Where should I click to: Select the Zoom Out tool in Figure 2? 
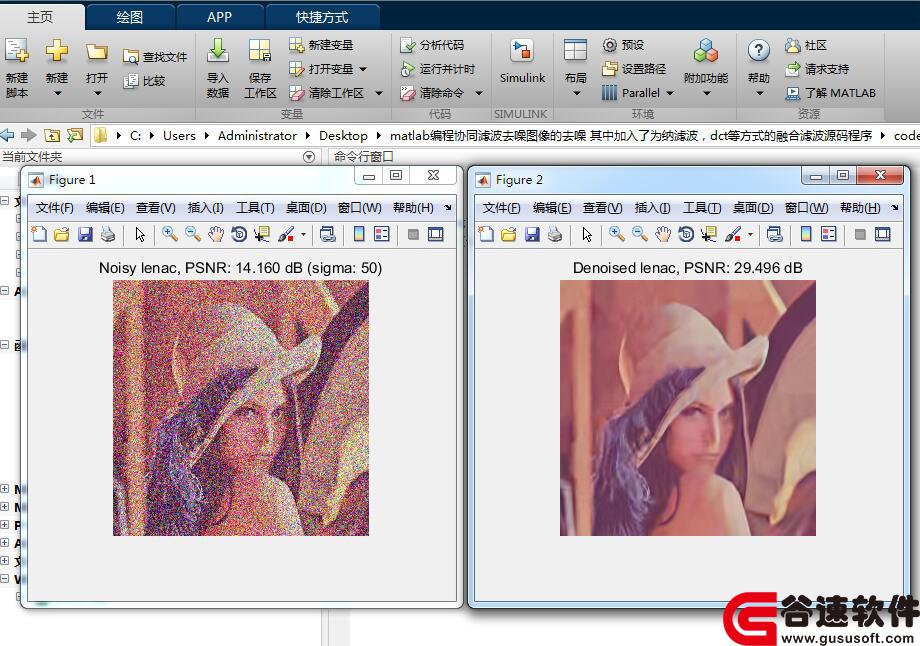coord(640,234)
